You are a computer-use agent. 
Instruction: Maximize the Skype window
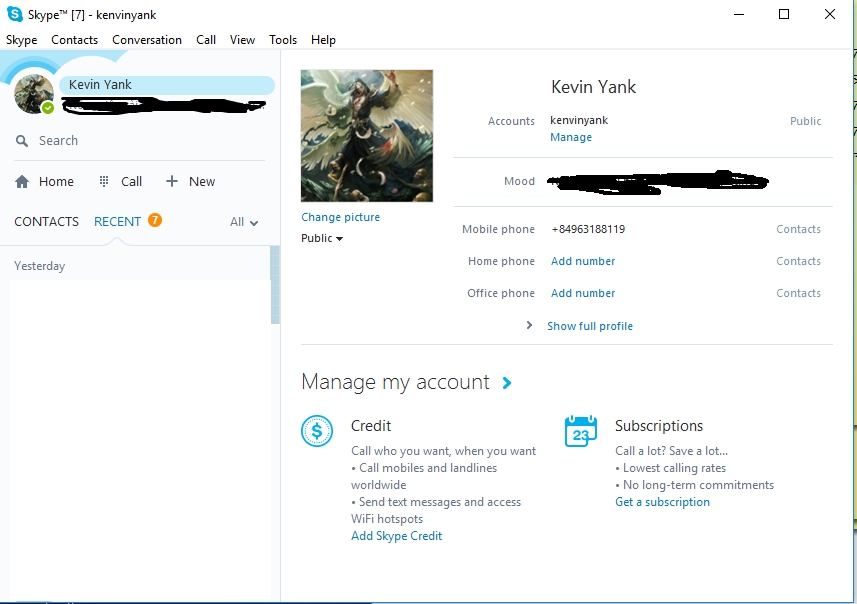[x=784, y=14]
